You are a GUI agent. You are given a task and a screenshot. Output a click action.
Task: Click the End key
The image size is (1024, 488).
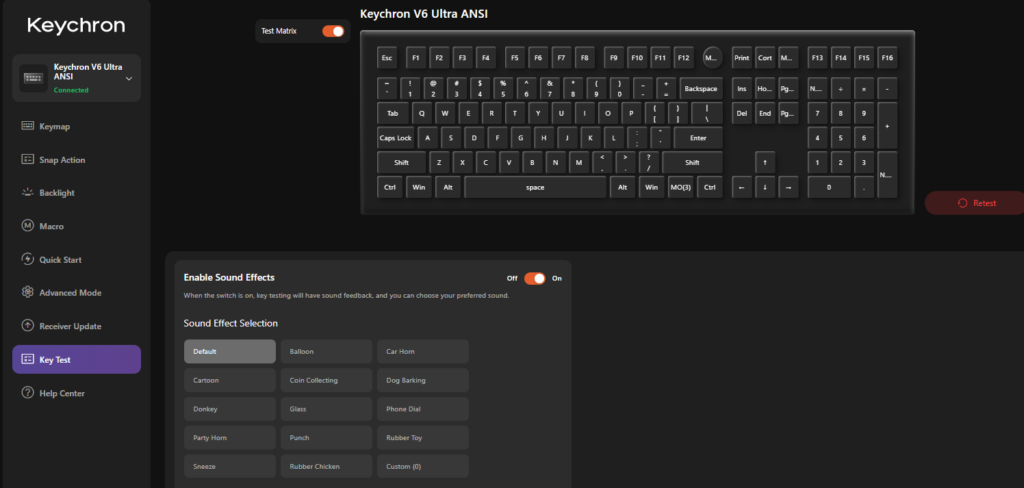point(765,113)
